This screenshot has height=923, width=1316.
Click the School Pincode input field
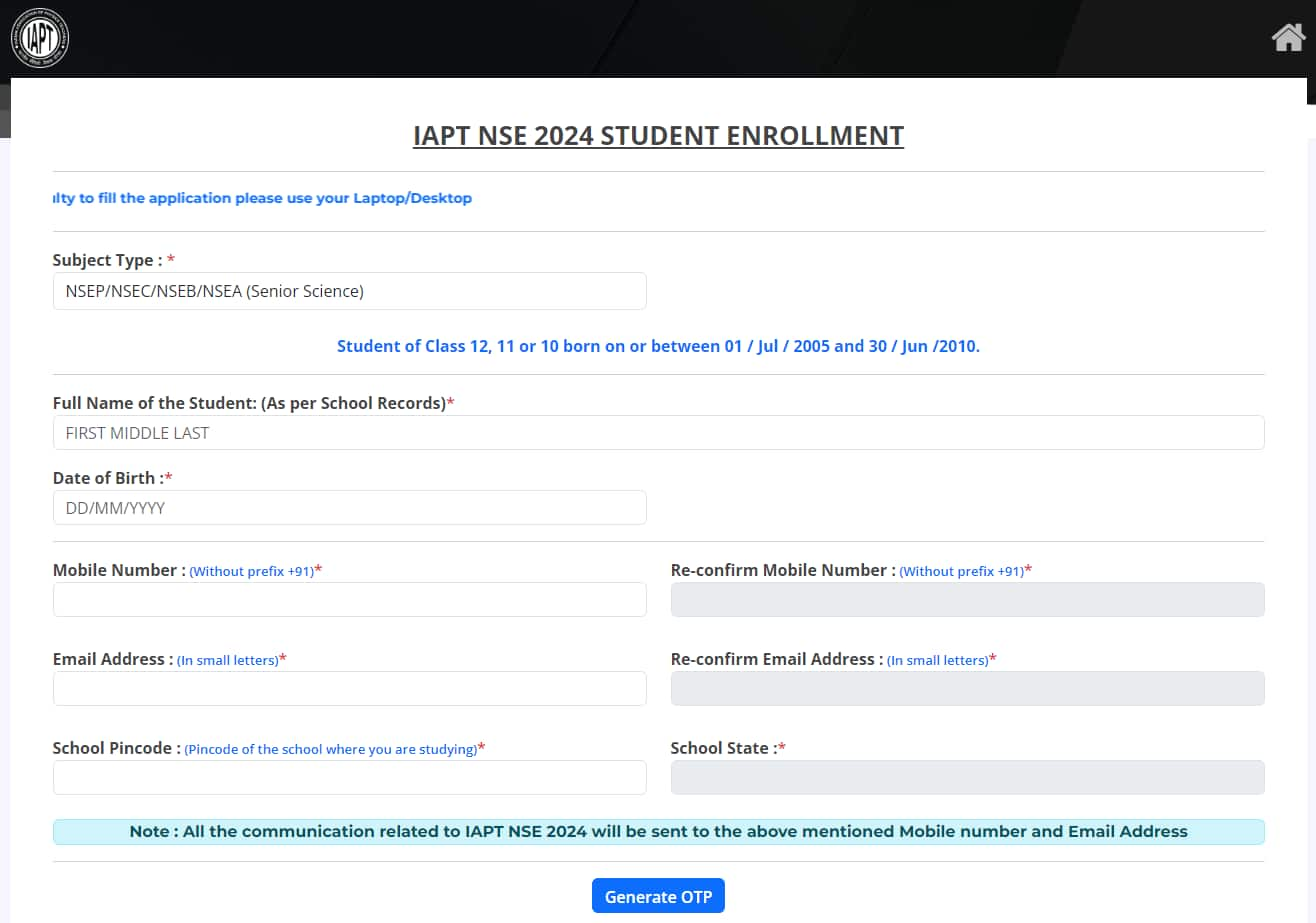pos(349,777)
